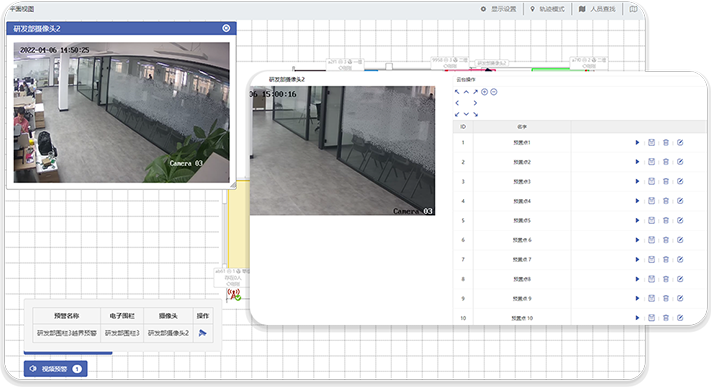711x387 pixels.
Task: Select the 研发部围栏3越界预警 alert name cell
Action: point(67,333)
